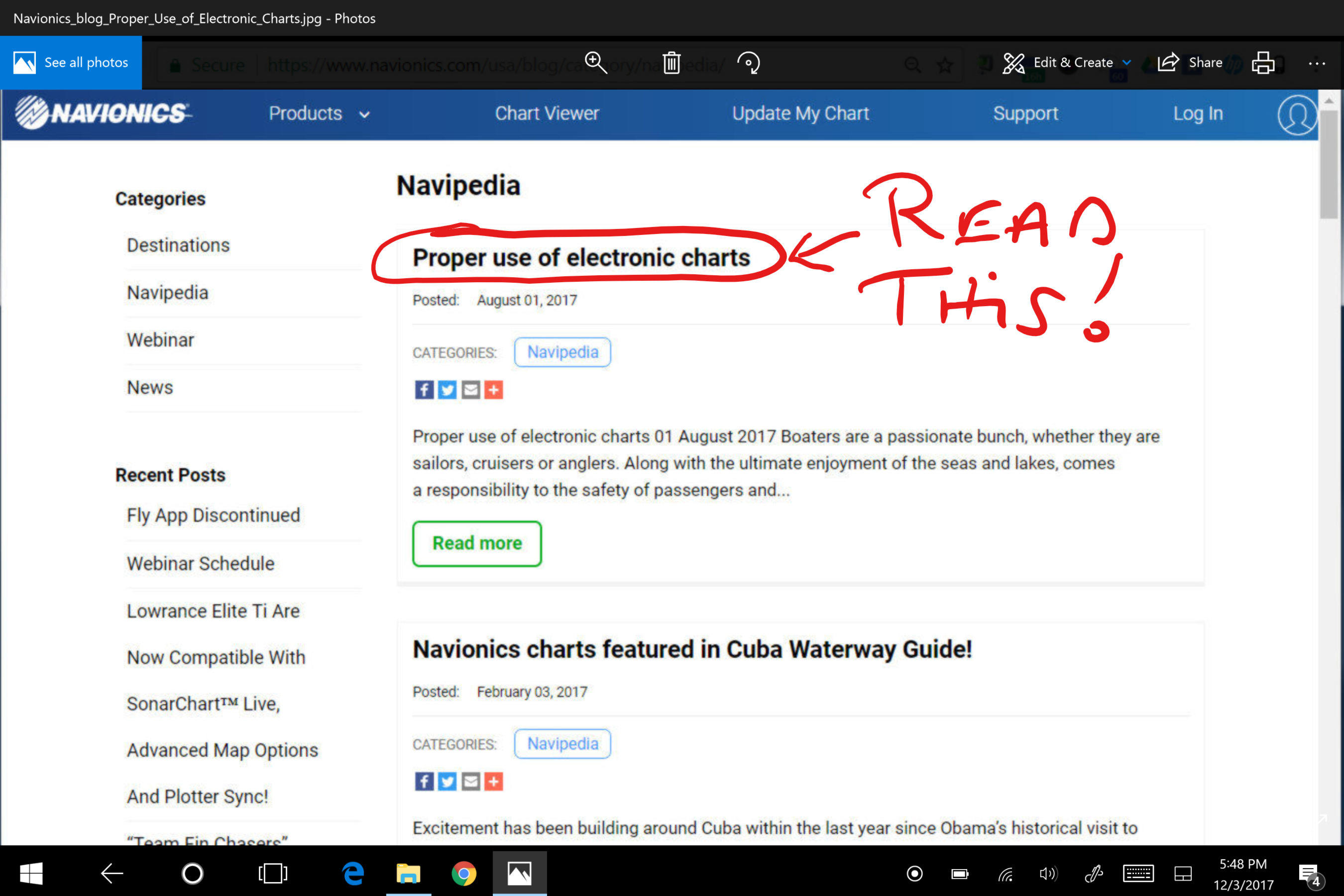Rotate the photo
This screenshot has width=1344, height=896.
click(748, 62)
